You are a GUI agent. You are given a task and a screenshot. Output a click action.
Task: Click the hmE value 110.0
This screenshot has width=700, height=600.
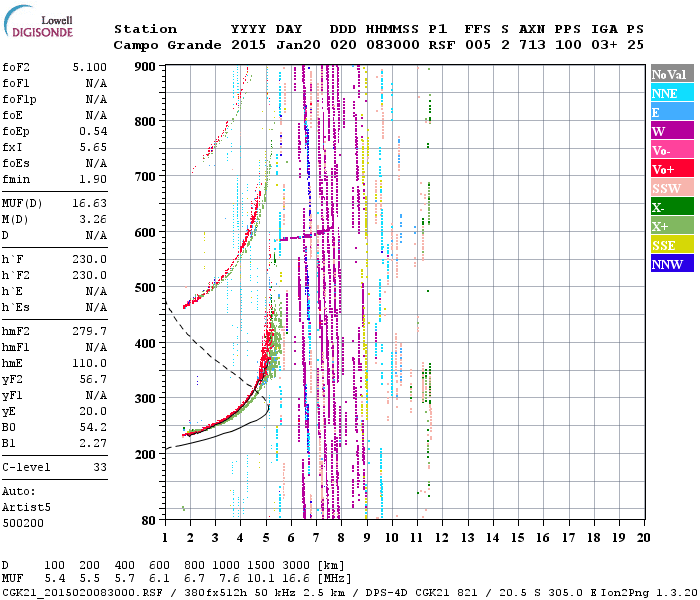(90, 363)
